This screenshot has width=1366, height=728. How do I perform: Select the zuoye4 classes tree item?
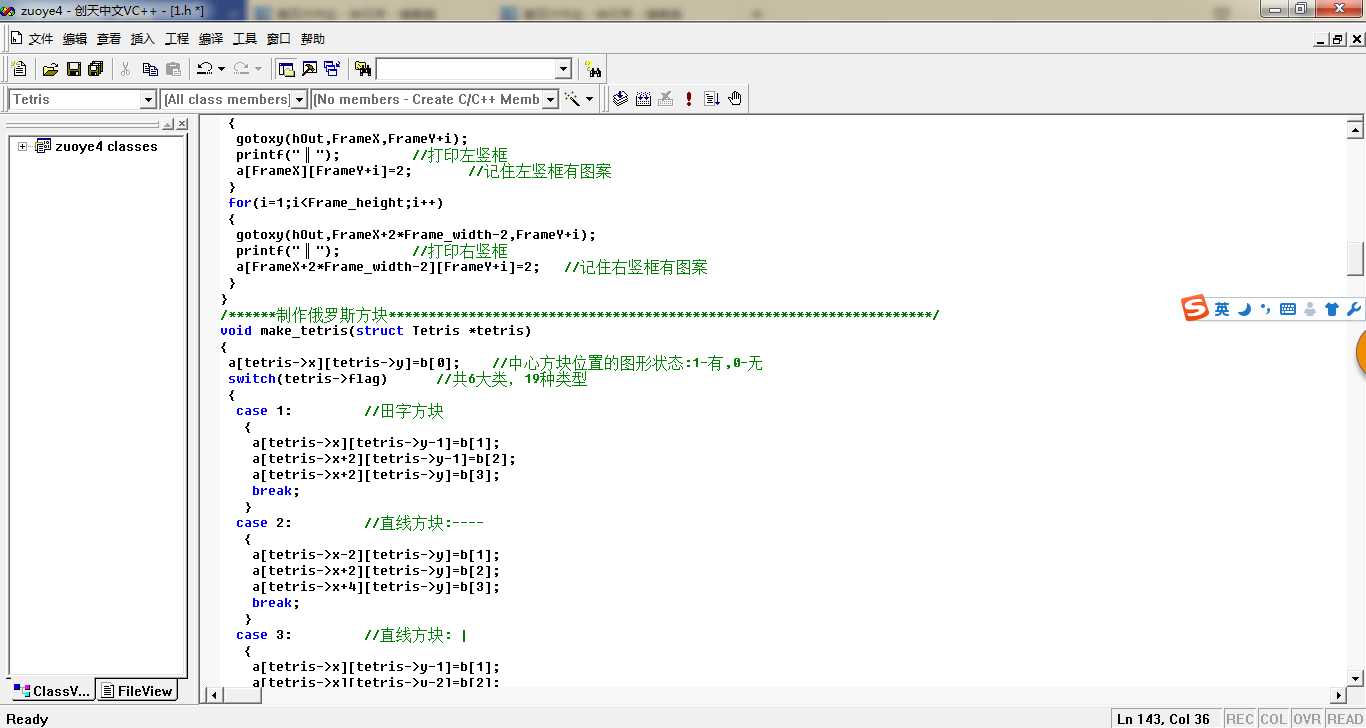106,146
